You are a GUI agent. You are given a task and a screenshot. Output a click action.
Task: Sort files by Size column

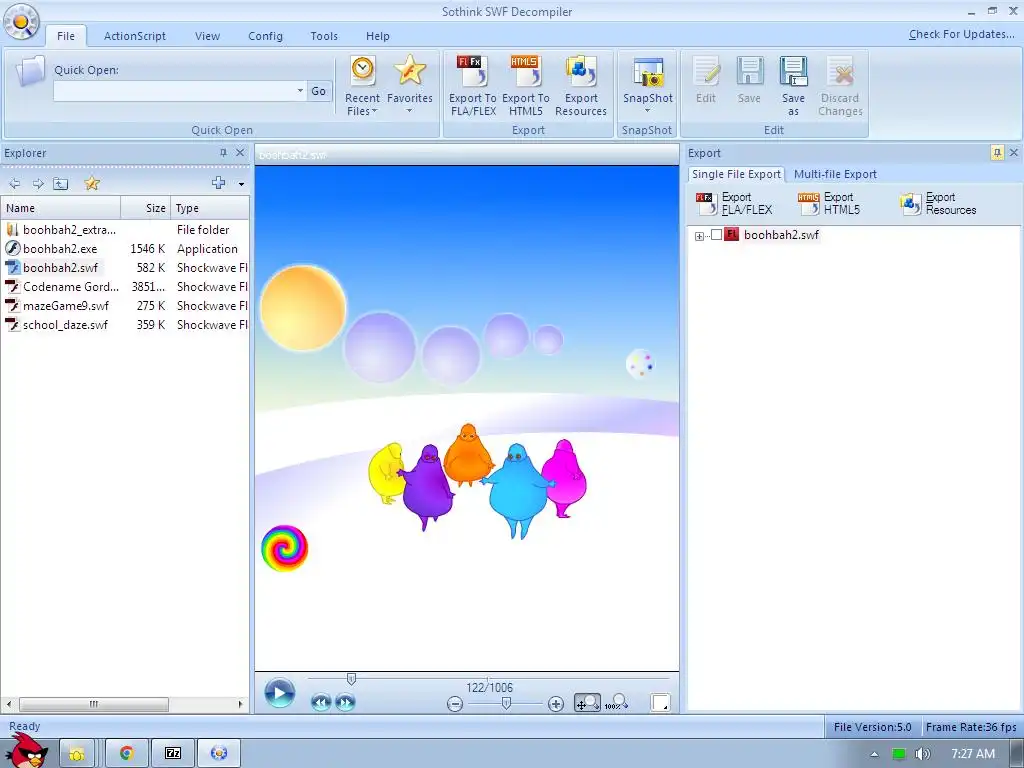tap(146, 208)
